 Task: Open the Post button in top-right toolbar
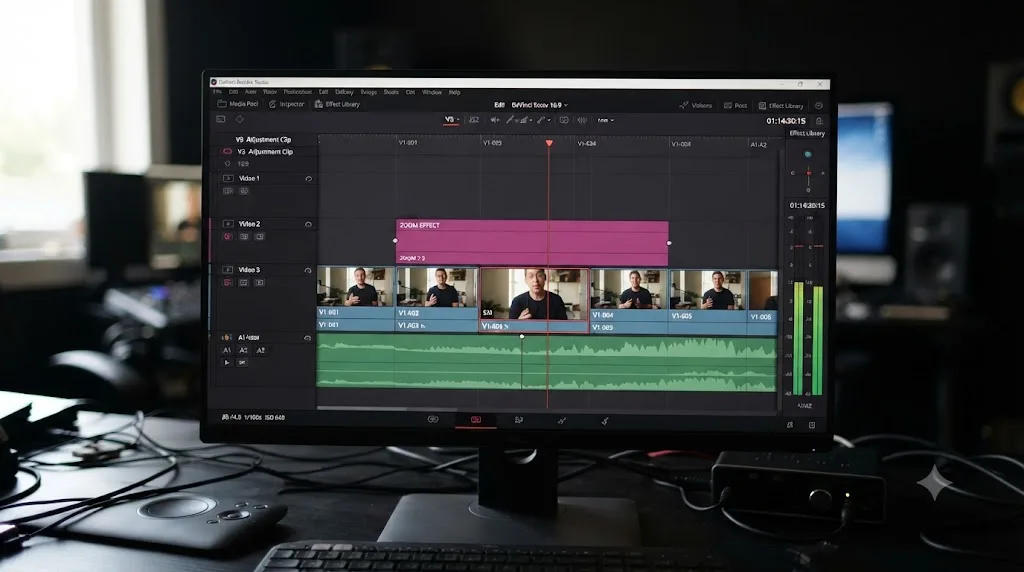(735, 105)
